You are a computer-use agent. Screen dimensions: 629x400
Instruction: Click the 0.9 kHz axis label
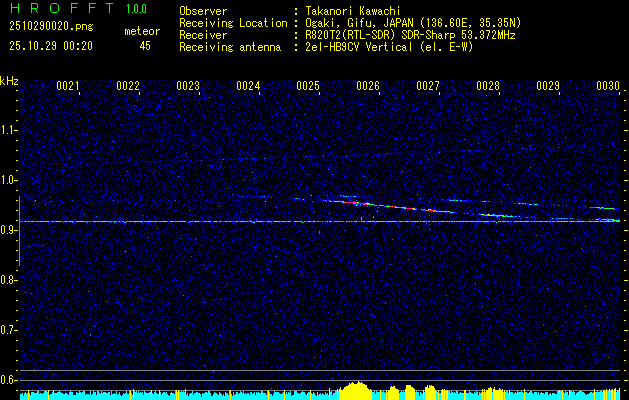coord(8,230)
